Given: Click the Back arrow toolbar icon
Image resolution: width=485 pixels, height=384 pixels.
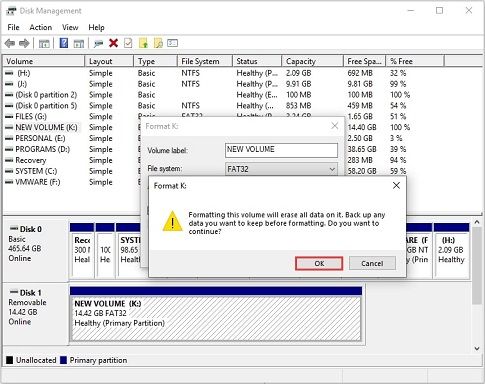Looking at the screenshot, I should (x=10, y=43).
